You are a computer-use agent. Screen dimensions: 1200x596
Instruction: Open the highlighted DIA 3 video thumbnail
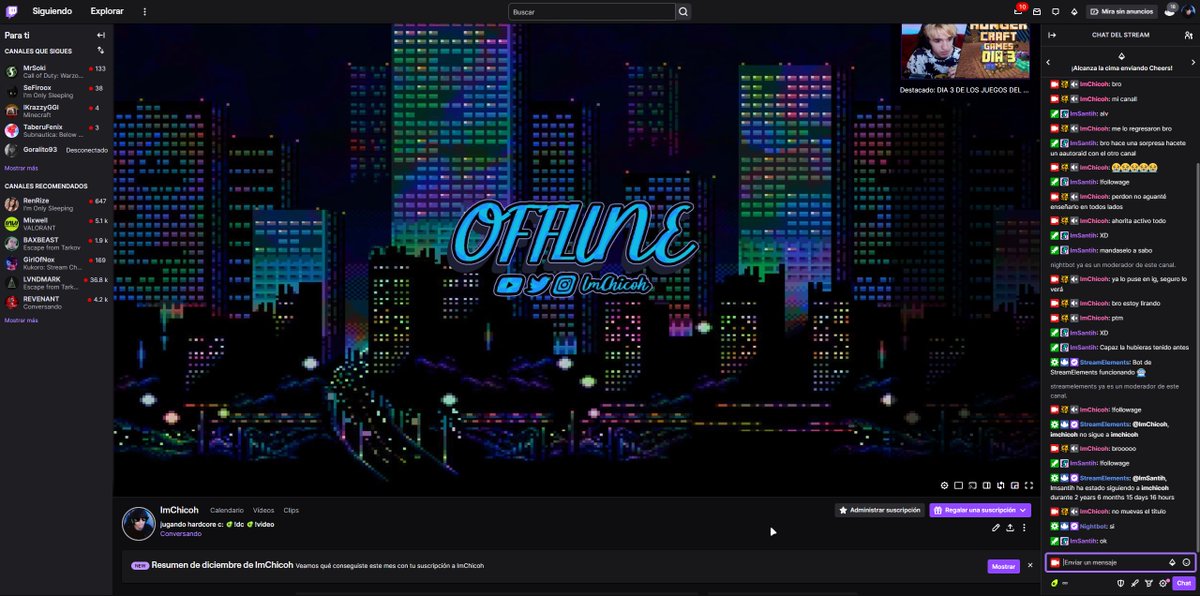point(965,51)
